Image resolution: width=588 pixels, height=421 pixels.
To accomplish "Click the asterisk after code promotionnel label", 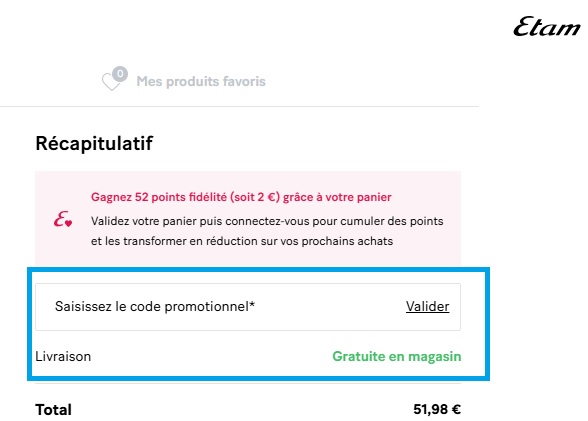I will point(252,304).
